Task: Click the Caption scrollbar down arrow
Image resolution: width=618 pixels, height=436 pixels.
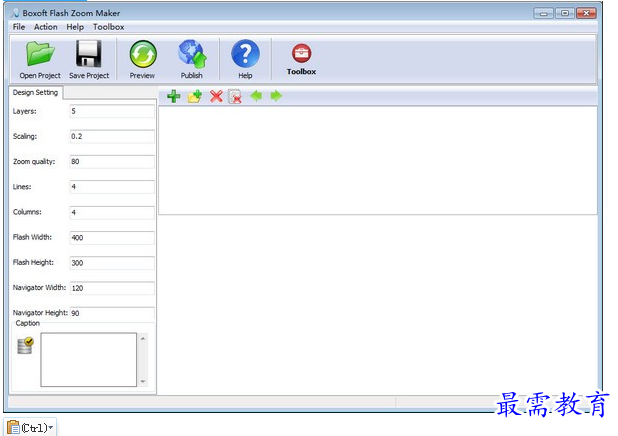Action: pos(143,381)
